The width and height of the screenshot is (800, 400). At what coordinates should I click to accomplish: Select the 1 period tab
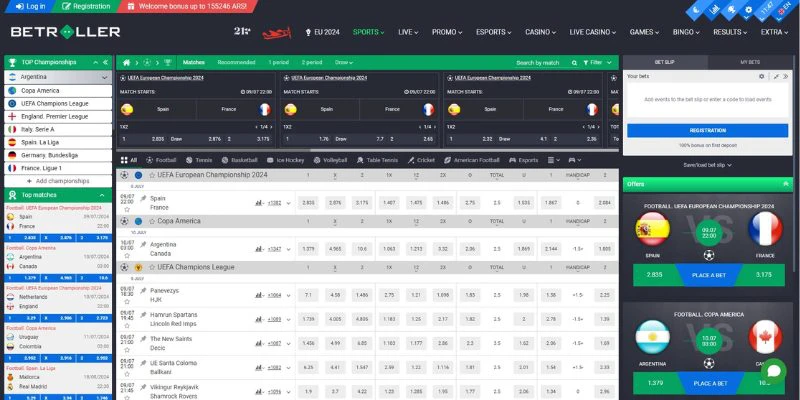coord(279,63)
